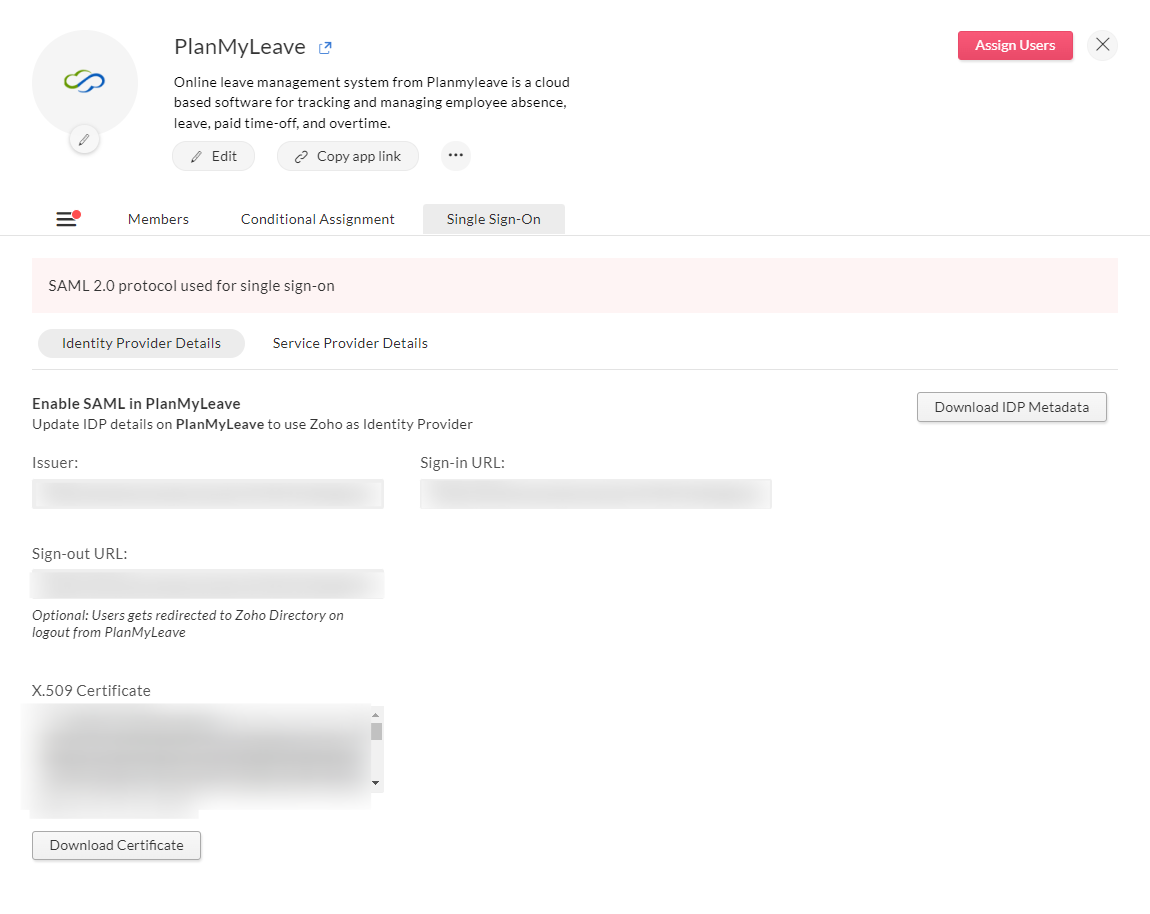Click 'Enable SAML in PlanMyLeave' heading

click(136, 403)
